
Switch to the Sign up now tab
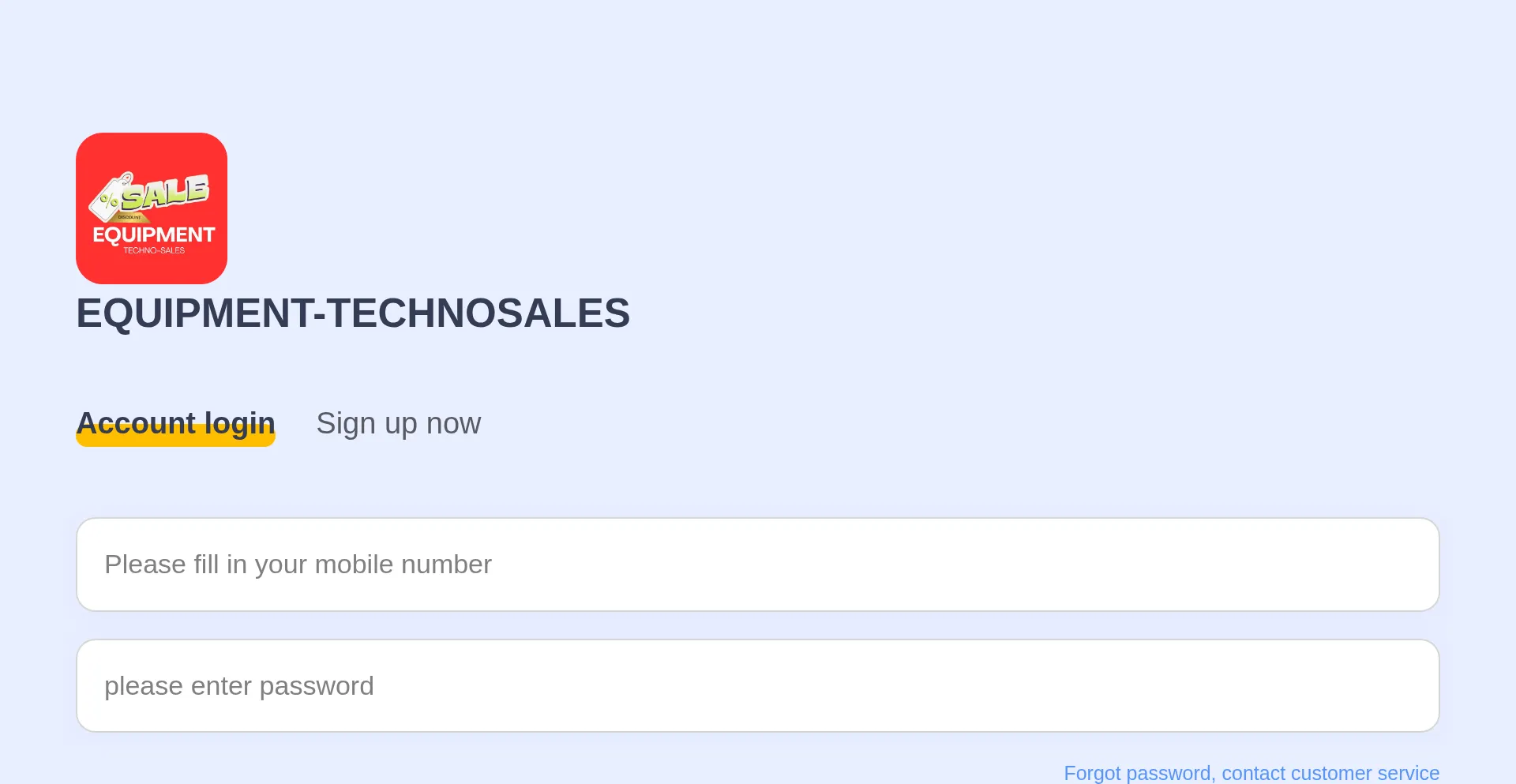tap(399, 423)
